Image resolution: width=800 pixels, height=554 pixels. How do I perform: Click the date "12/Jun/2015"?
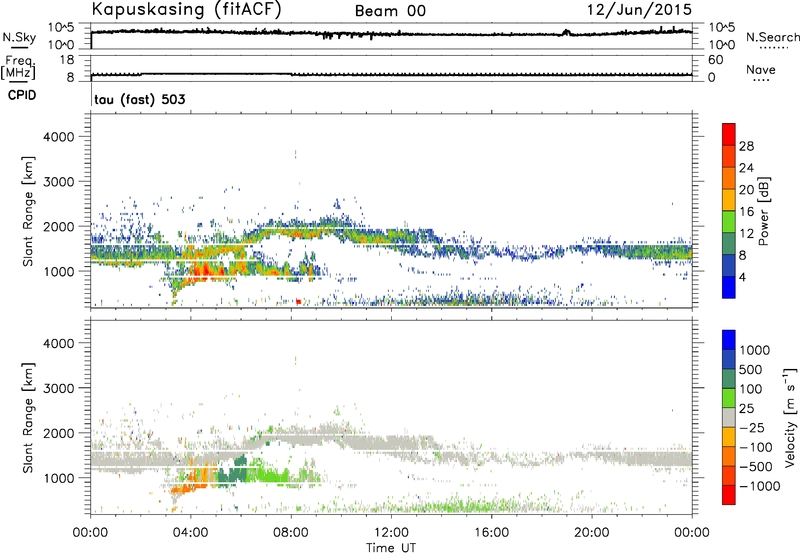point(639,10)
